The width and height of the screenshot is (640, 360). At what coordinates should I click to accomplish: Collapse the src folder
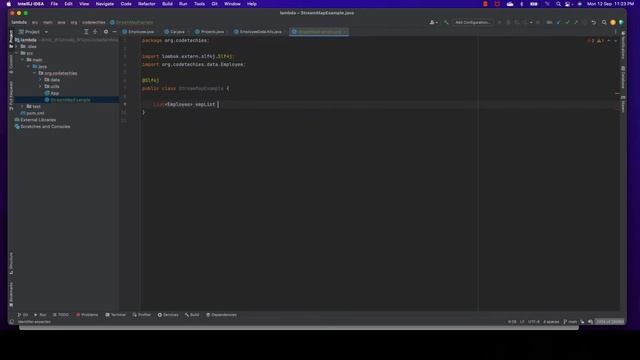(17, 53)
